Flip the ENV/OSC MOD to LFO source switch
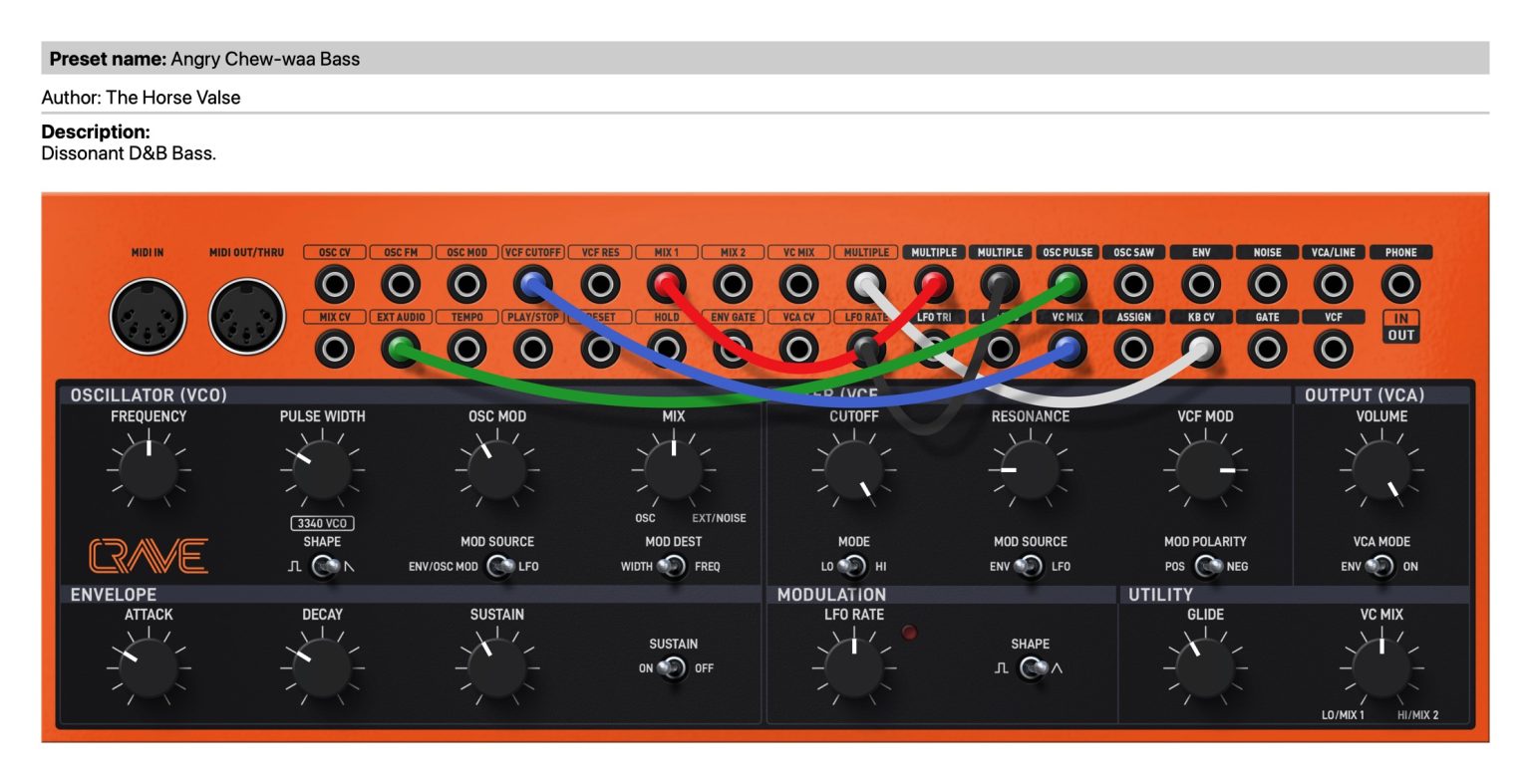Screen dimensions: 1531x784 (x=497, y=567)
